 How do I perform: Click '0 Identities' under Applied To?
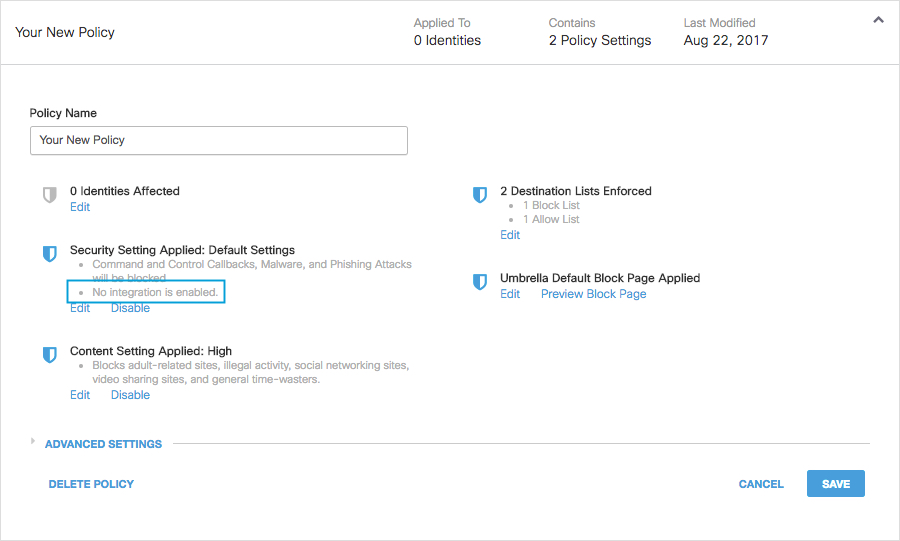point(447,41)
